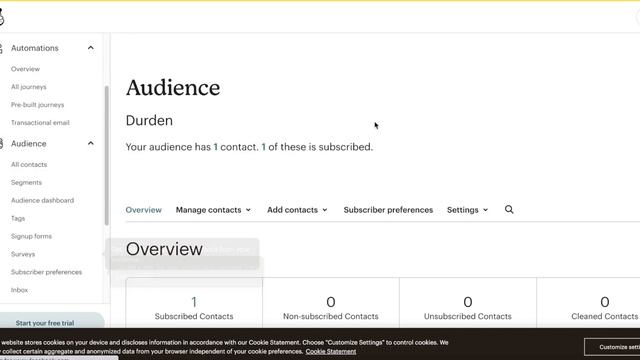Open Transactional email
This screenshot has height=360, width=640.
(x=40, y=122)
